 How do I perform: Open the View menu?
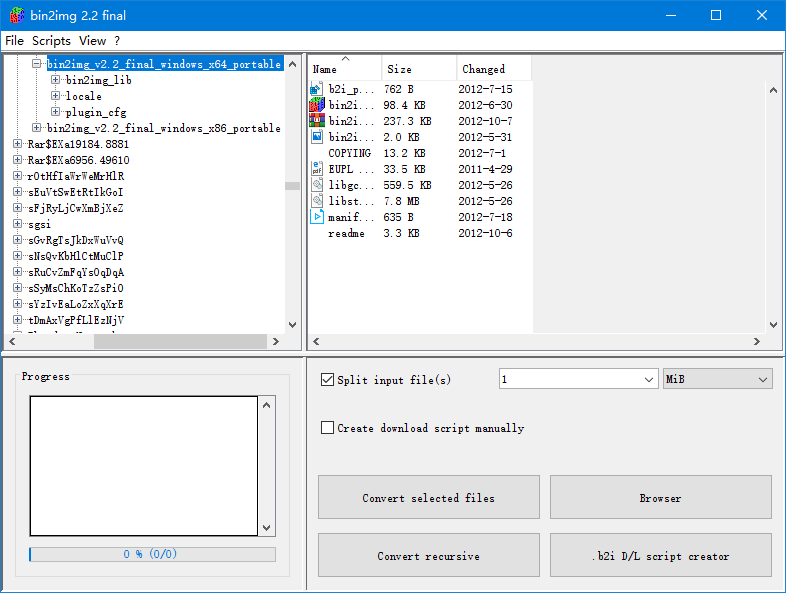click(x=93, y=41)
